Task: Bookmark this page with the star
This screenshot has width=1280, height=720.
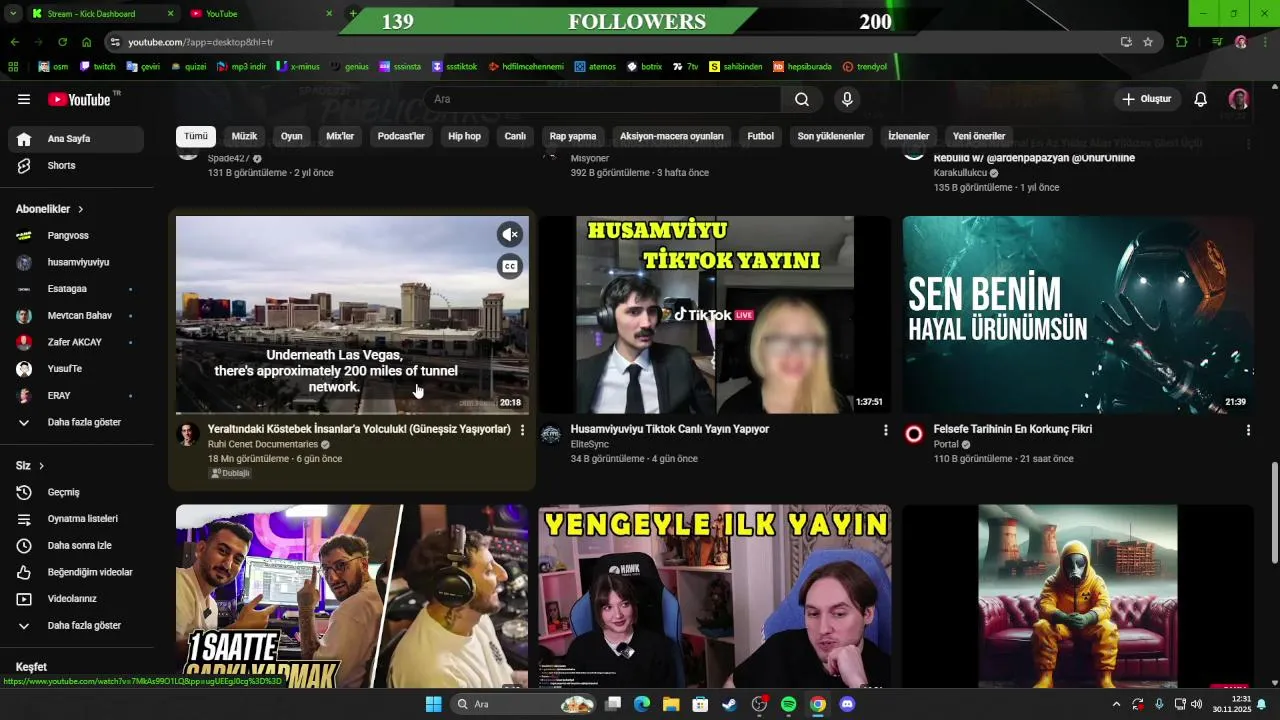Action: (x=1148, y=42)
